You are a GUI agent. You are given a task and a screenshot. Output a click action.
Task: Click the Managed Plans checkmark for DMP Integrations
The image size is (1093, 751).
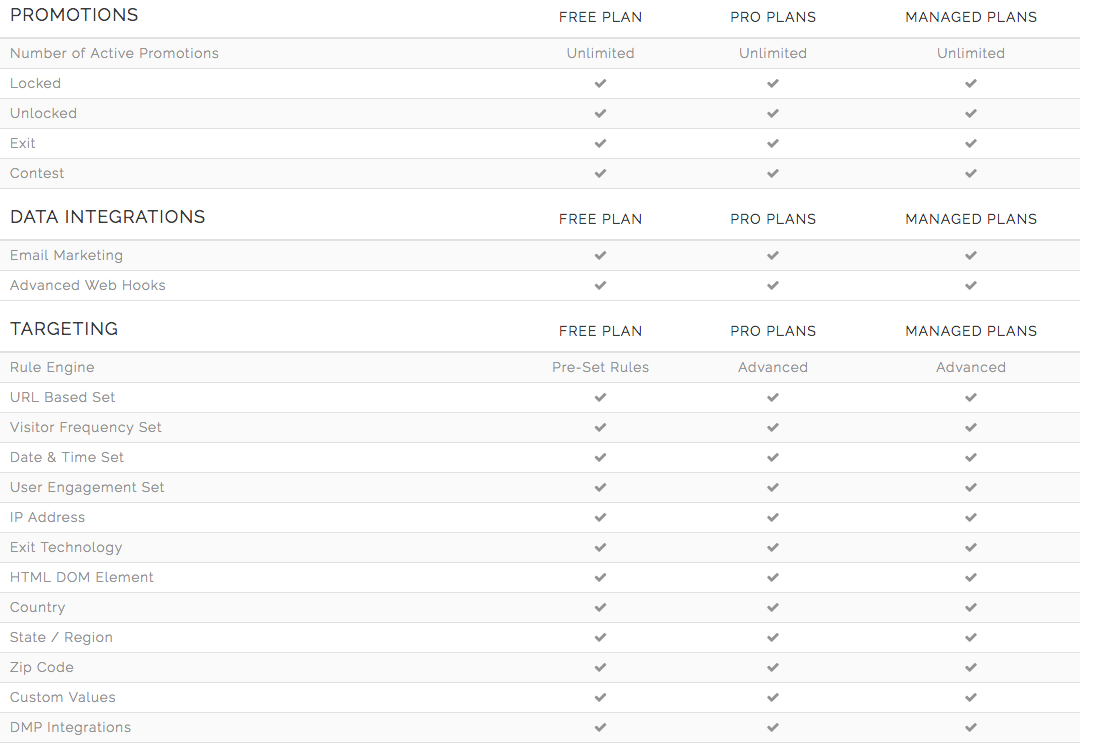971,728
